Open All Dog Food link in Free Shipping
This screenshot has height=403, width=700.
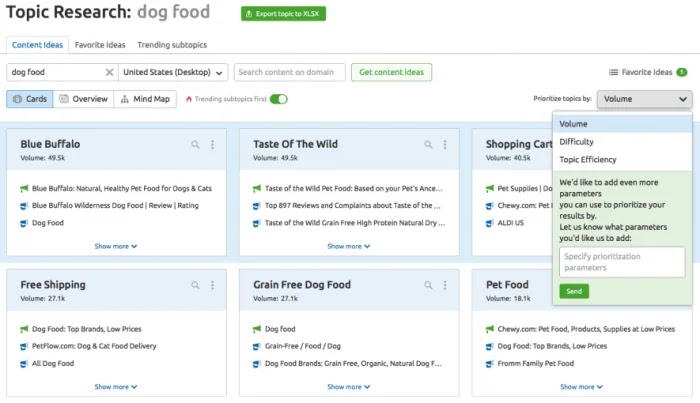(x=53, y=364)
